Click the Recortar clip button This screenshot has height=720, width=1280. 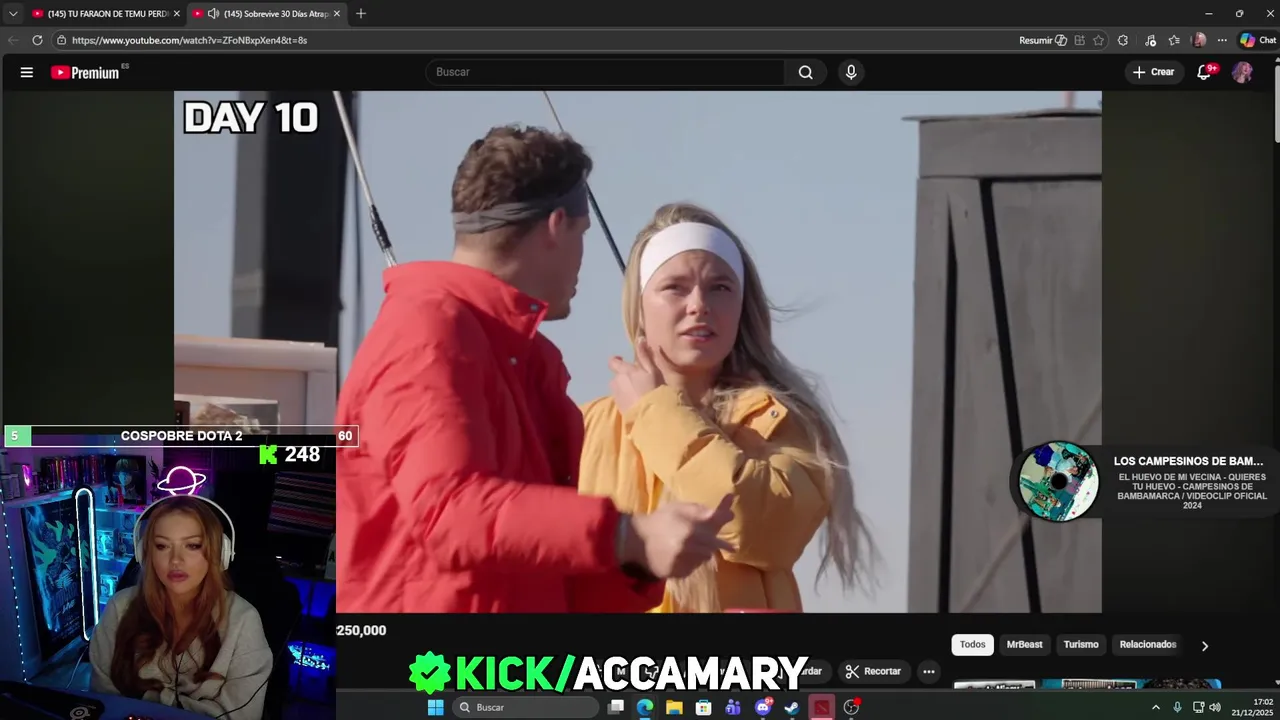[873, 672]
